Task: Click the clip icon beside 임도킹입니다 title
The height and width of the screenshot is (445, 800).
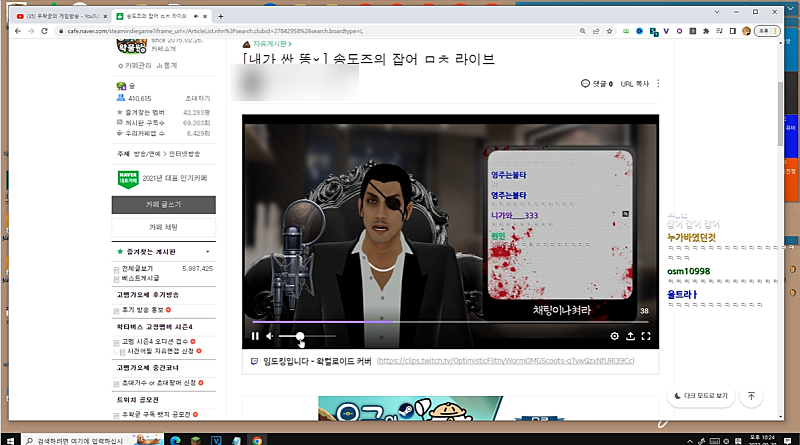Action: point(254,361)
